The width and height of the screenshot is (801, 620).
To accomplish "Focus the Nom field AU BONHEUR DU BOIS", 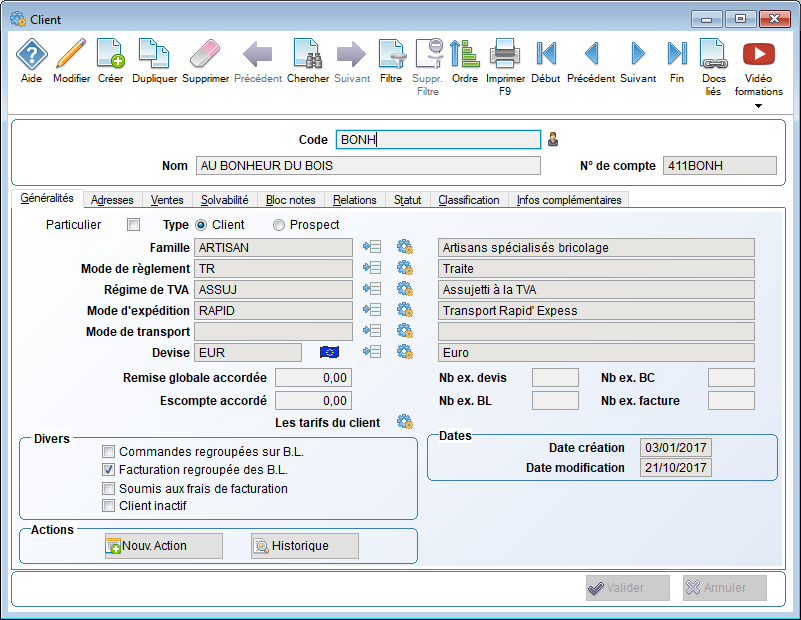I will [x=368, y=165].
